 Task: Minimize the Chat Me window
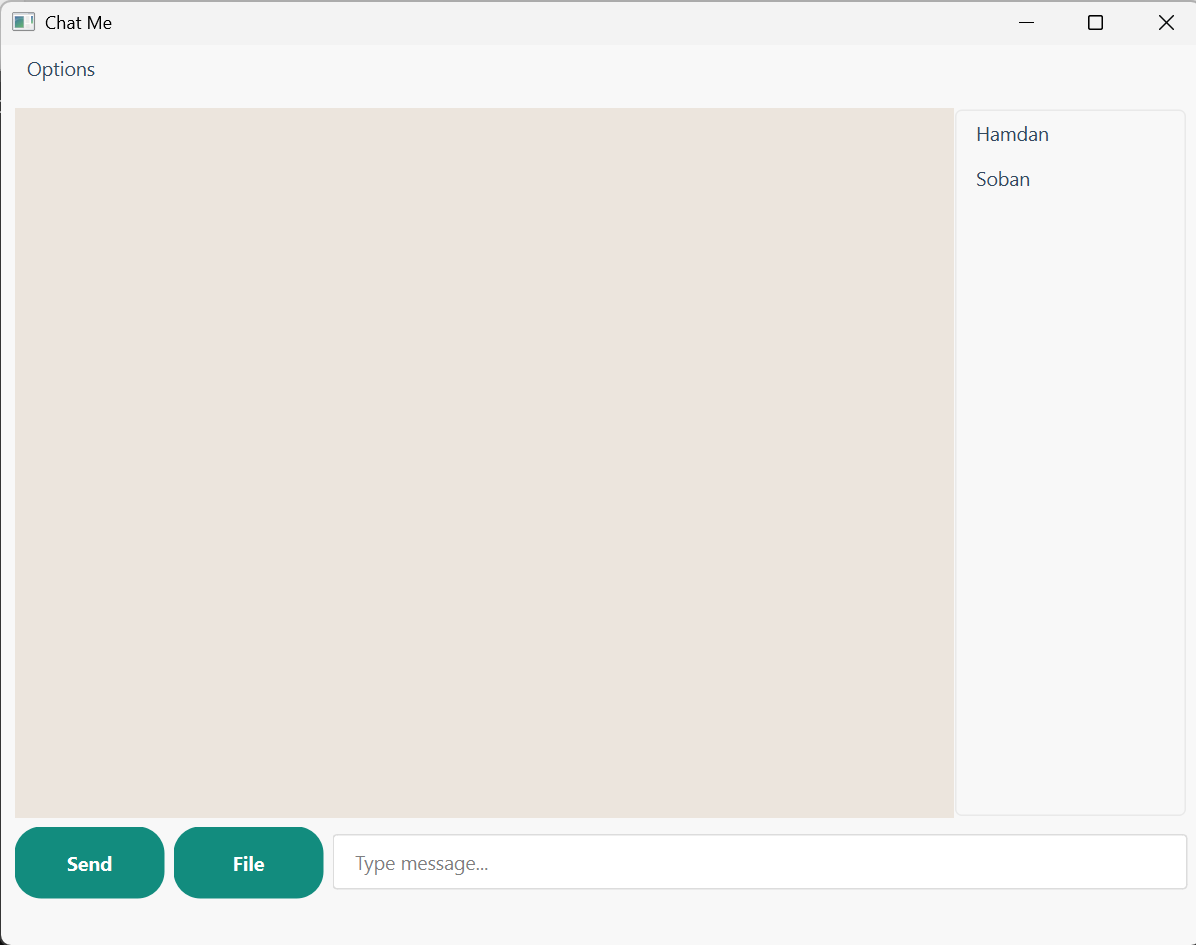1027,23
